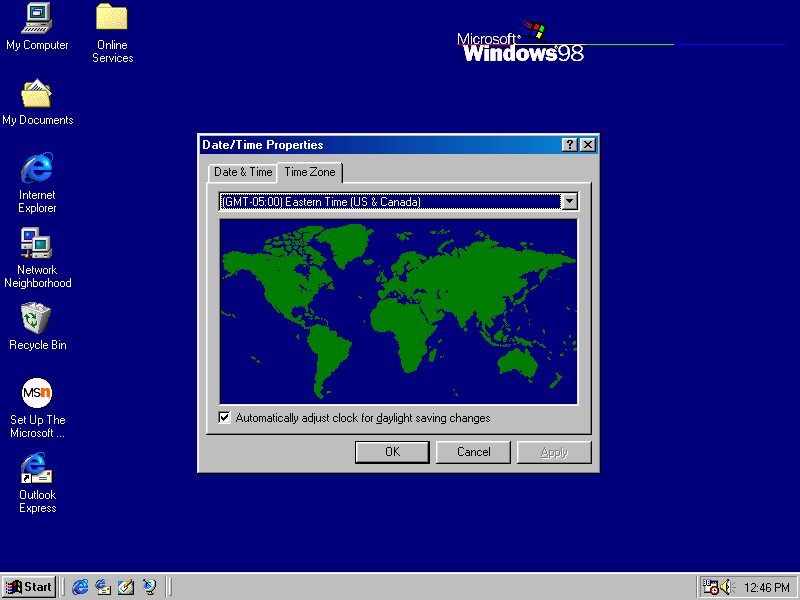Click the question mark help button
This screenshot has height=600, width=800.
[x=569, y=145]
